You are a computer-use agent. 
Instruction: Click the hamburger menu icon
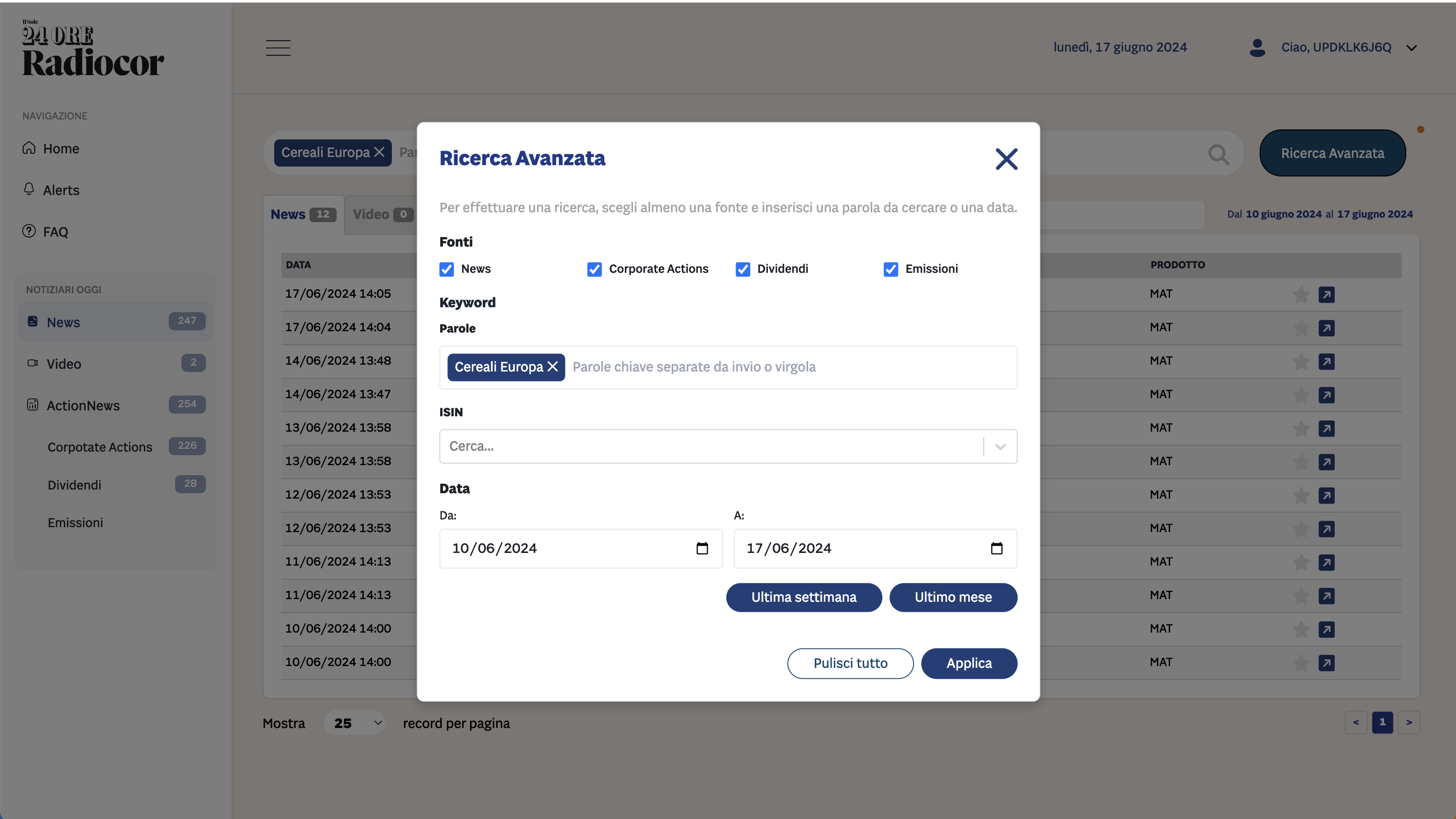(x=278, y=48)
